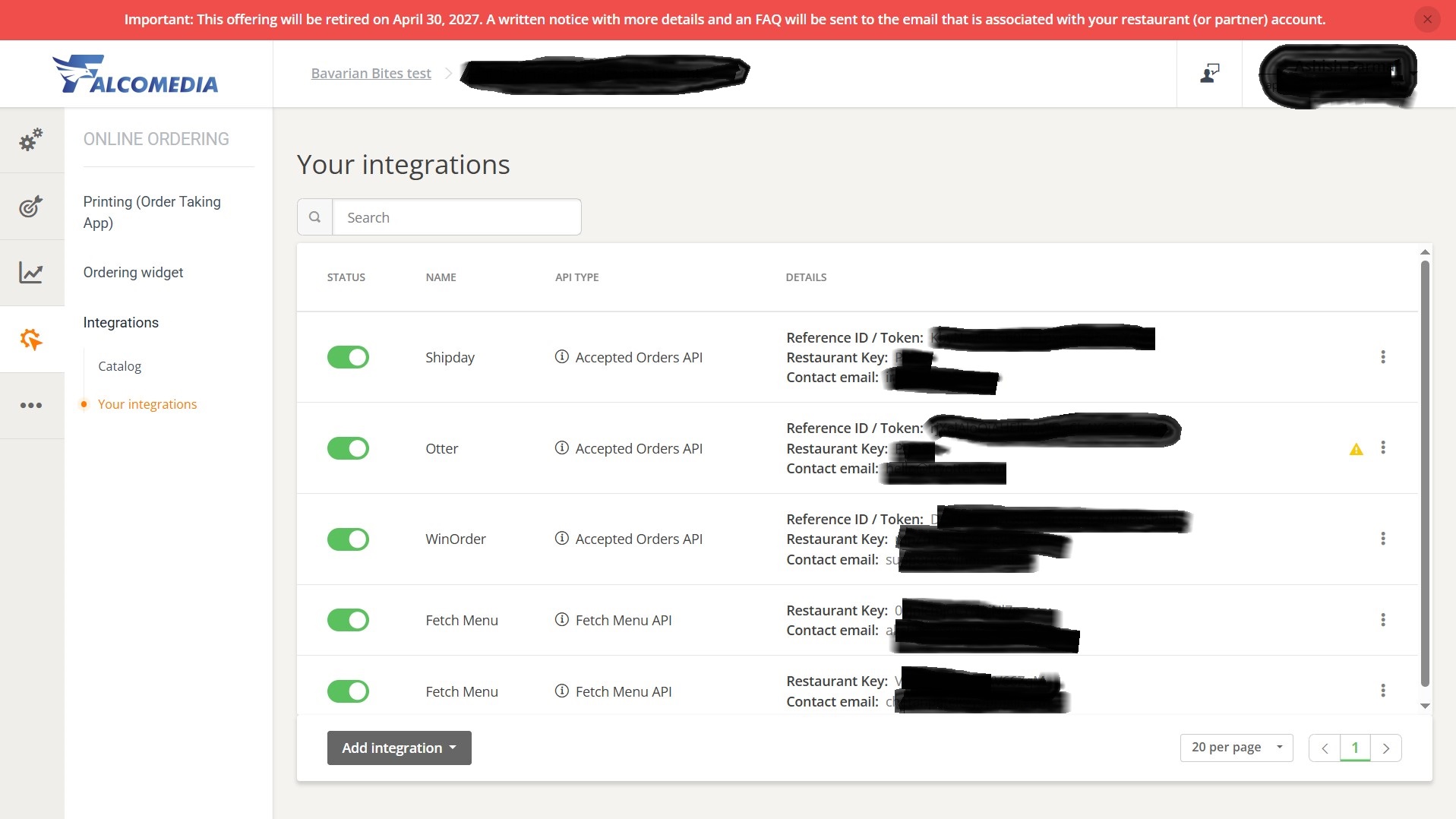Click the STATUS column header
The height and width of the screenshot is (819, 1456).
click(x=346, y=277)
